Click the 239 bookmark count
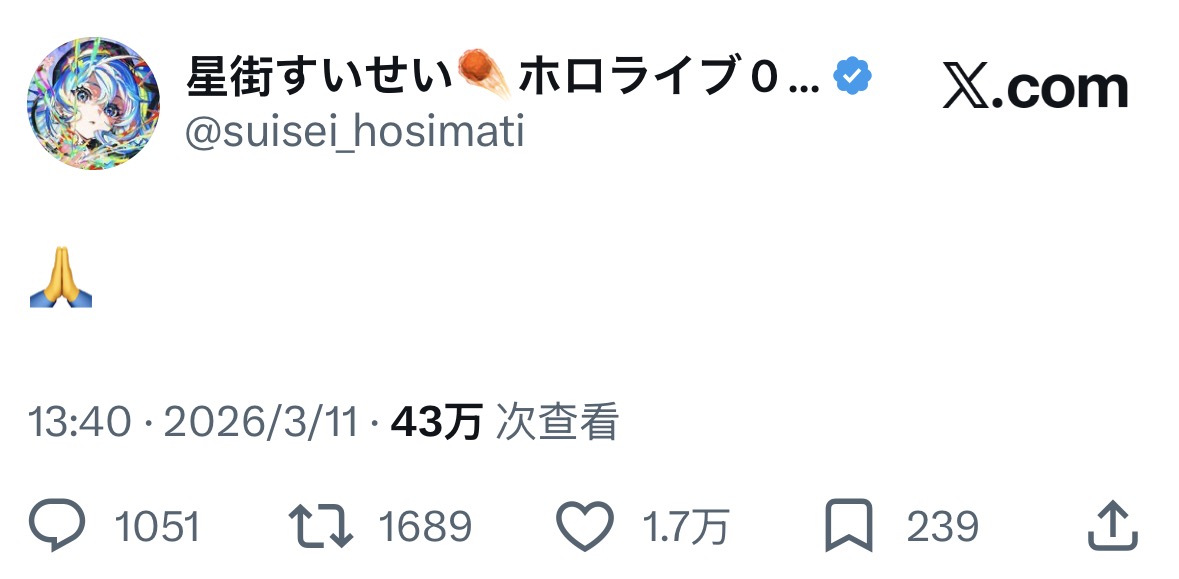 pyautogui.click(x=942, y=526)
